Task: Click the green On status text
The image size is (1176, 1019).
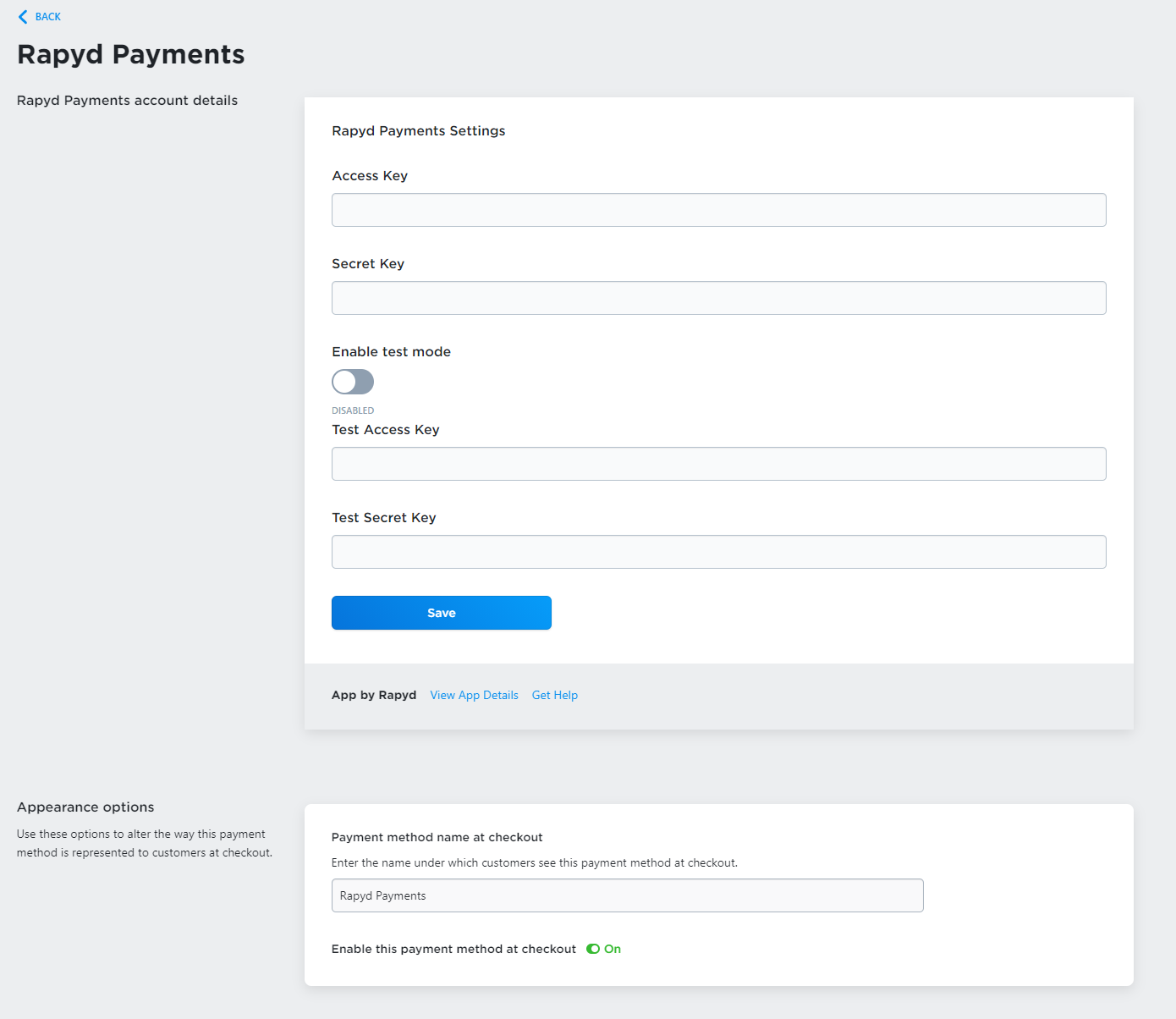Action: point(613,949)
